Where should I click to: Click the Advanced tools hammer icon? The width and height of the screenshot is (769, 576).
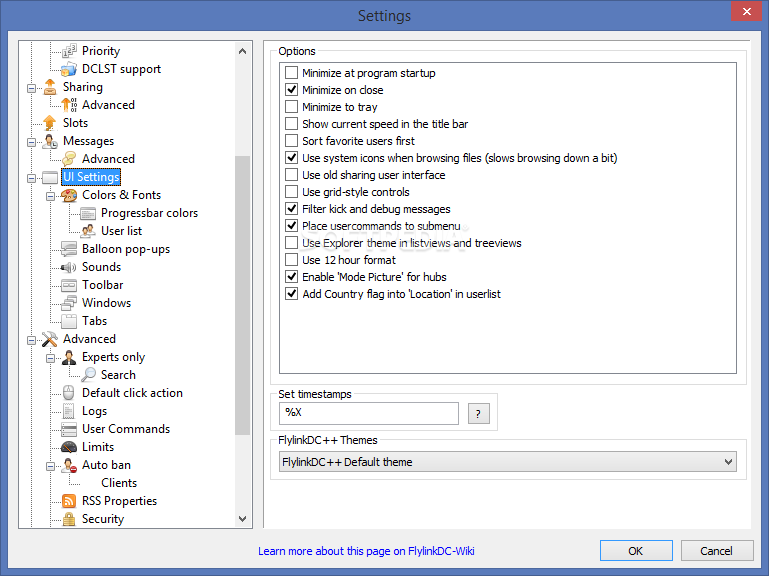[x=50, y=339]
